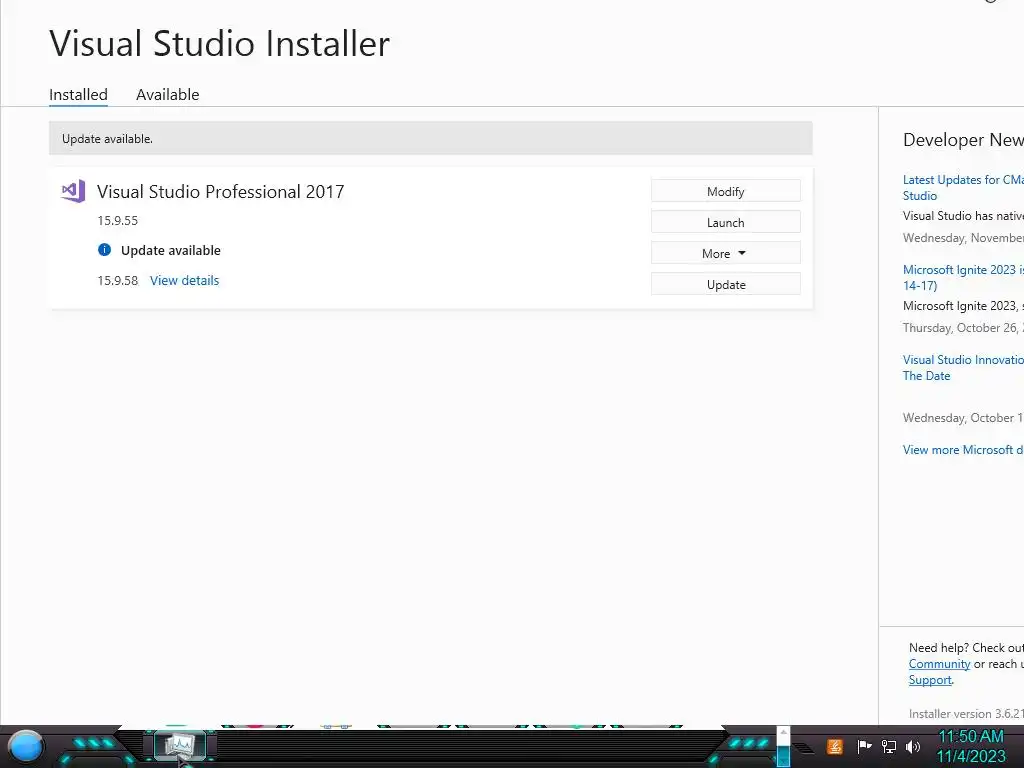
Task: Click the Installer version text
Action: tap(966, 714)
